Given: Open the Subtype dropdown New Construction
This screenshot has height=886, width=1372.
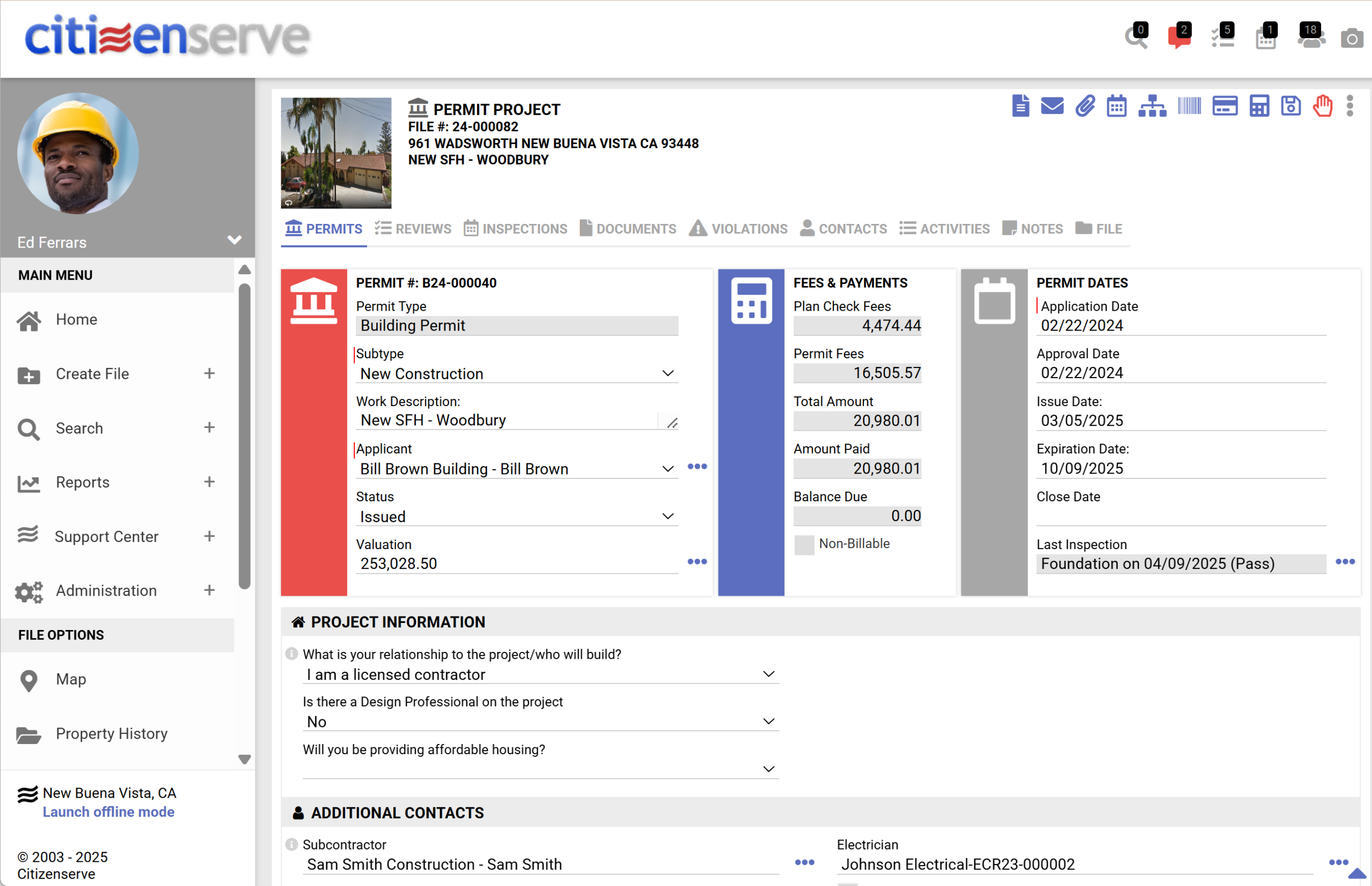Looking at the screenshot, I should [516, 373].
